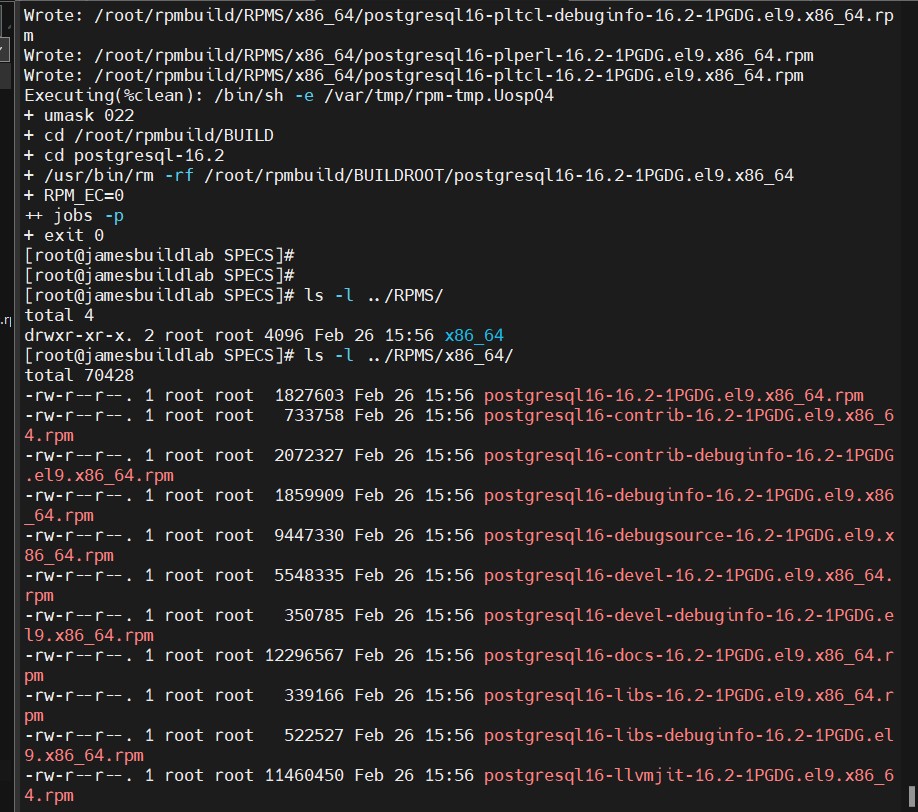Click the '+ exit 0' output line
Viewport: 918px width, 812px height.
[x=64, y=235]
